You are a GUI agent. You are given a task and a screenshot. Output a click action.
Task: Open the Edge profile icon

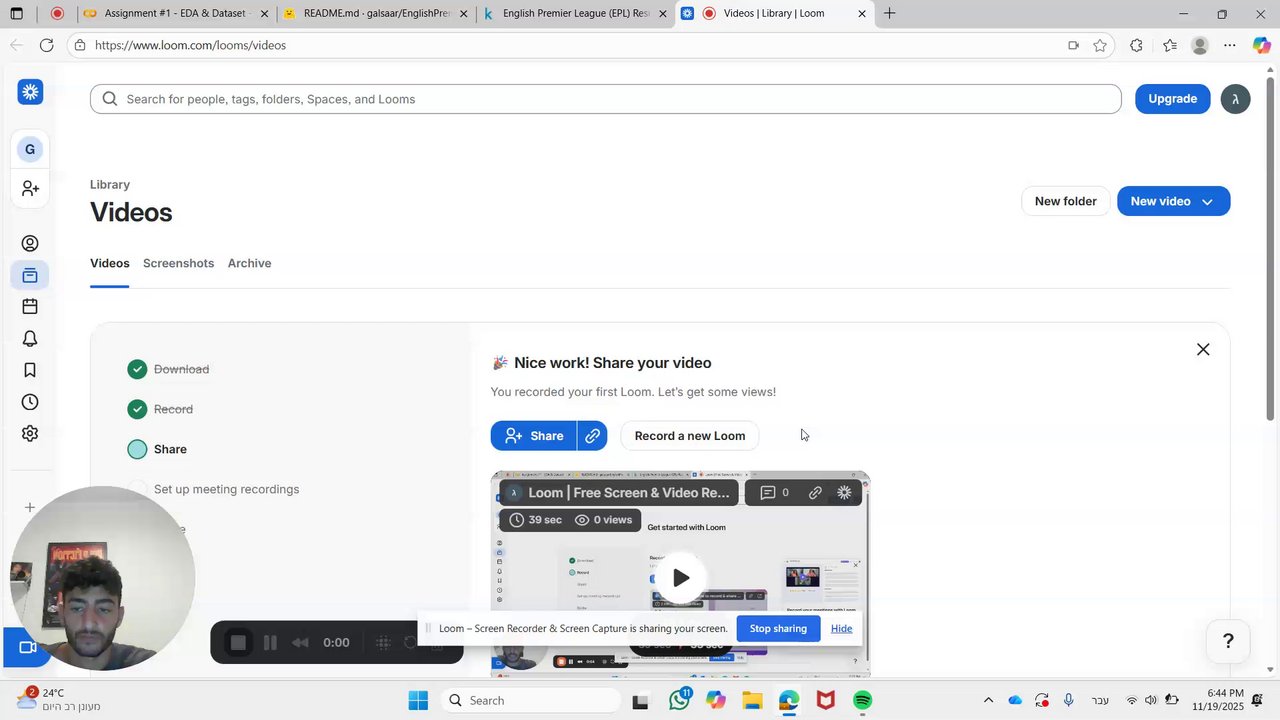point(1200,45)
